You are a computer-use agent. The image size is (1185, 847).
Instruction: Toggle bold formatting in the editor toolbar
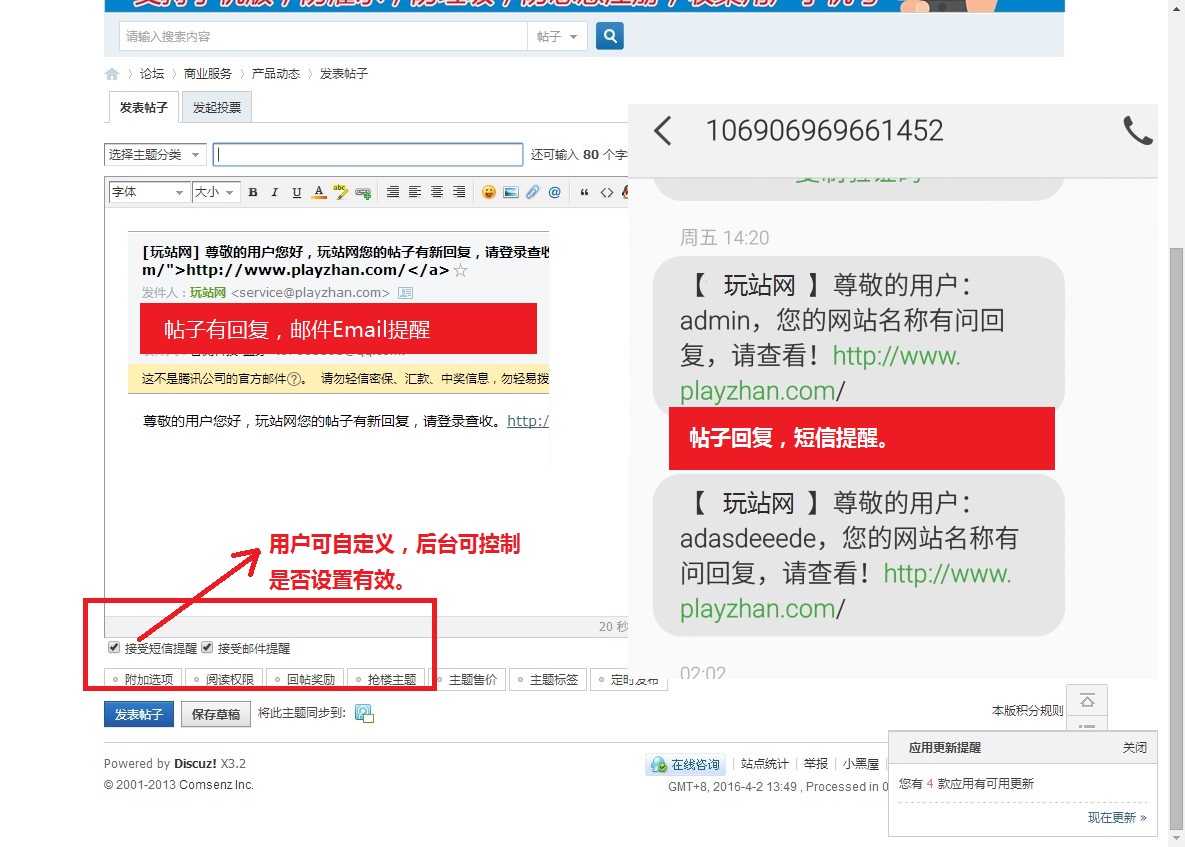[x=253, y=193]
